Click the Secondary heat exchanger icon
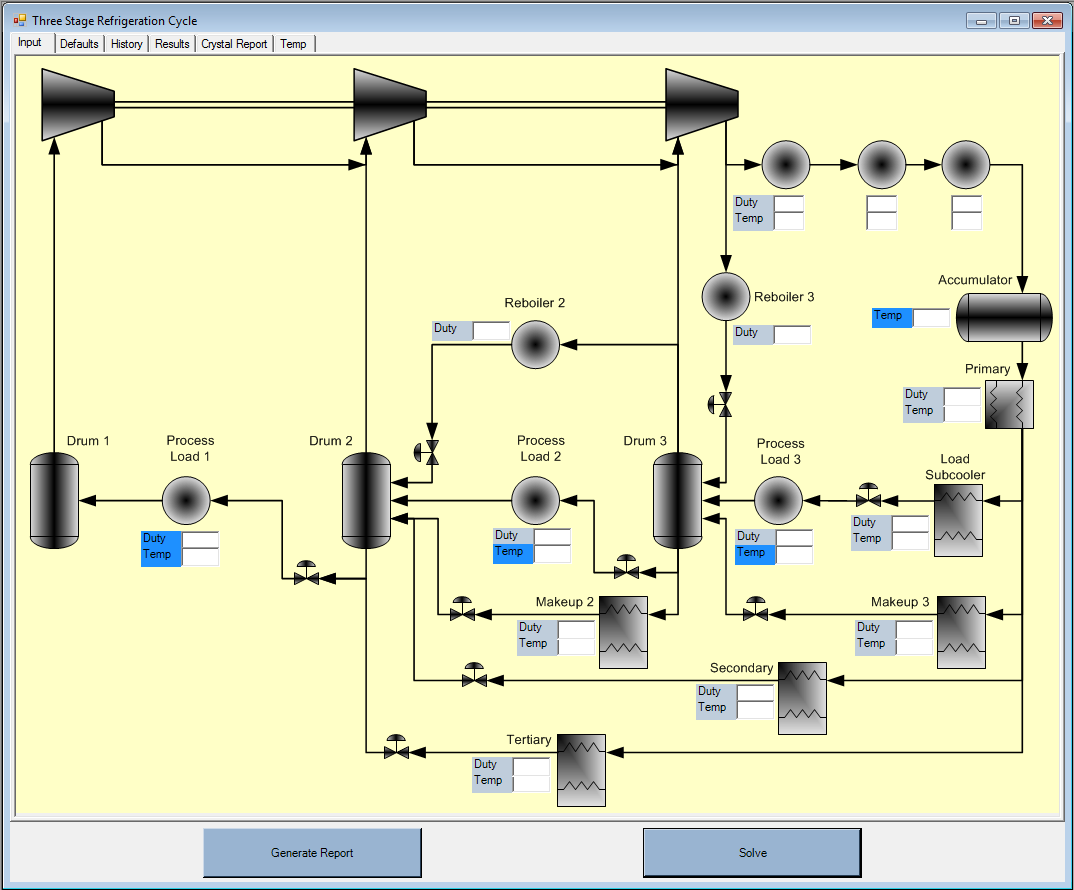The height and width of the screenshot is (890, 1074). [802, 698]
